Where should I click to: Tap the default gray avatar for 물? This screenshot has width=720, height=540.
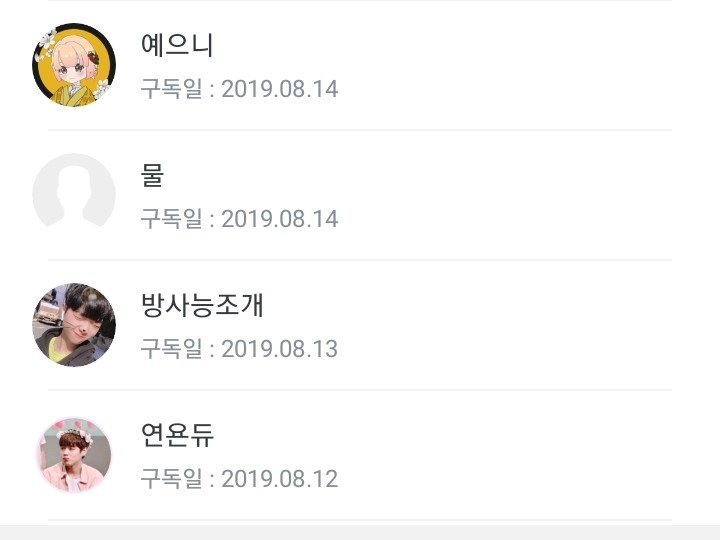point(74,195)
